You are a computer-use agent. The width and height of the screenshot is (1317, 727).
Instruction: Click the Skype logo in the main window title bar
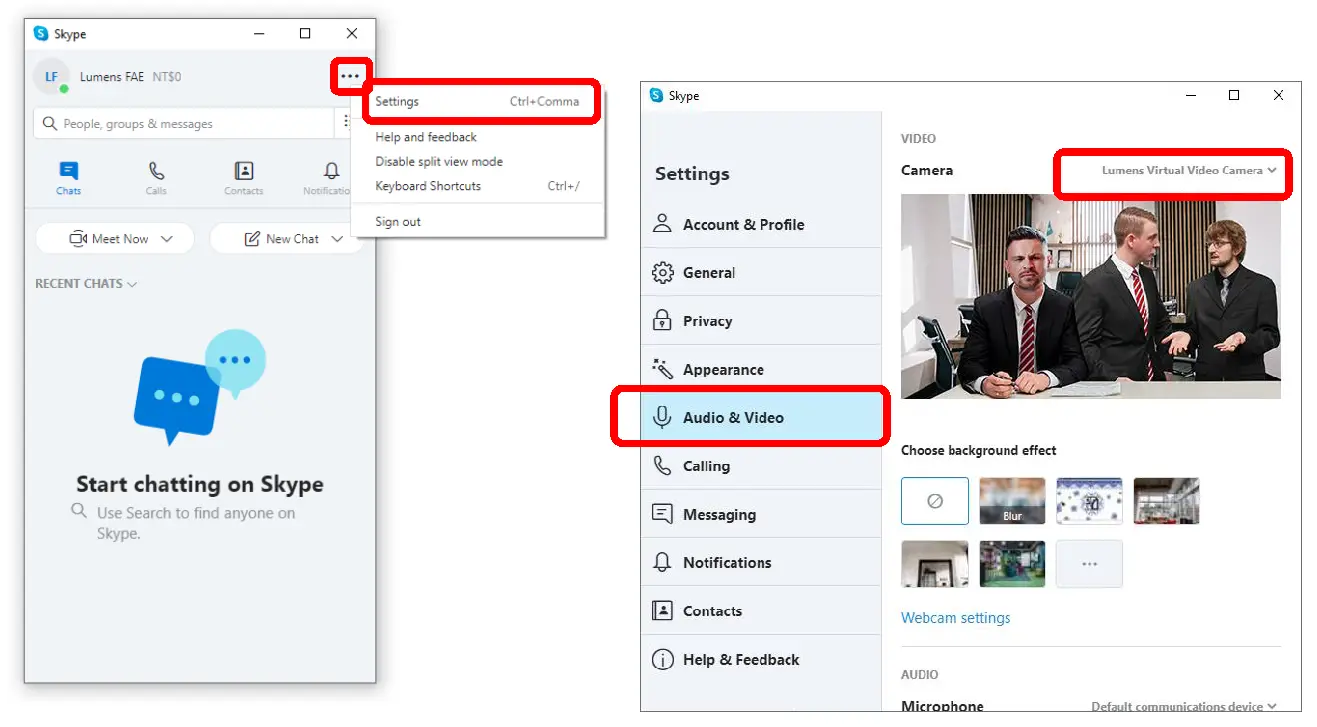[x=41, y=34]
